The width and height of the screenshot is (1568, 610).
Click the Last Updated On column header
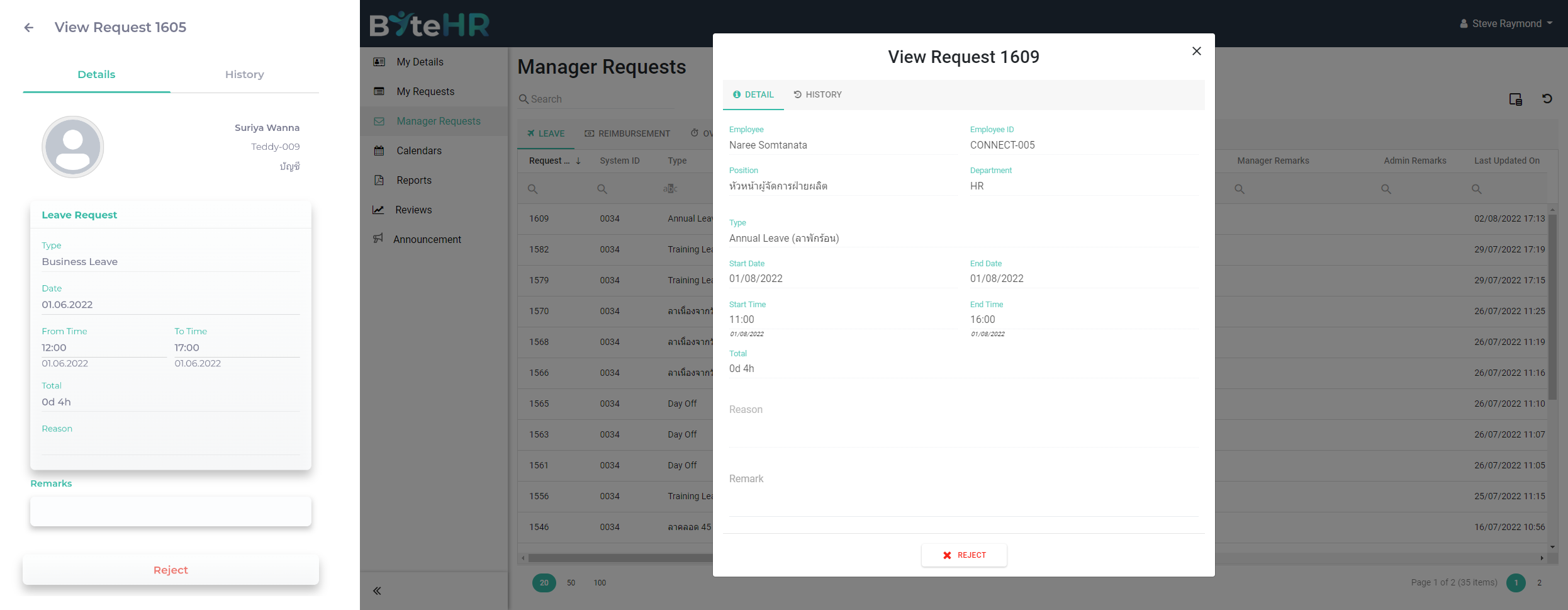[1507, 161]
